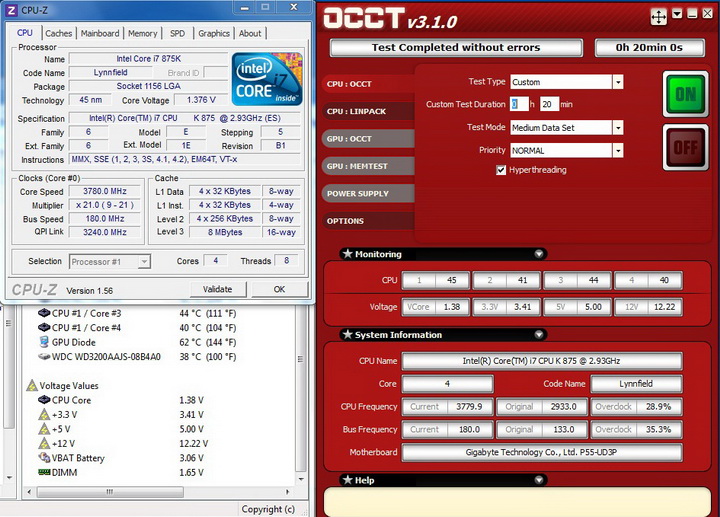Switch to the CPU tab in CPU-Z
Image resolution: width=720 pixels, height=517 pixels.
(25, 33)
